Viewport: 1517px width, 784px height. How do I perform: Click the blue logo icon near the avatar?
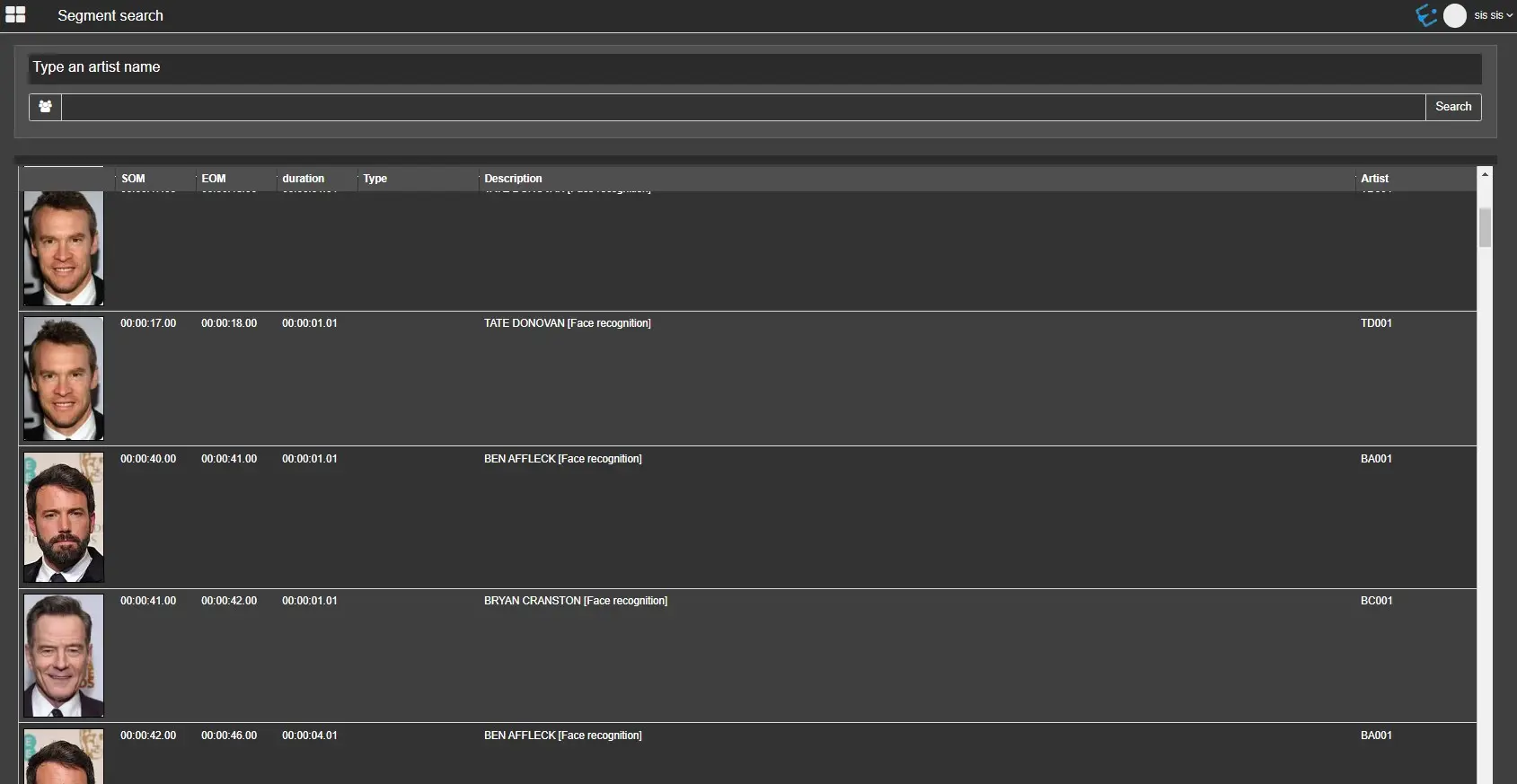click(x=1425, y=15)
